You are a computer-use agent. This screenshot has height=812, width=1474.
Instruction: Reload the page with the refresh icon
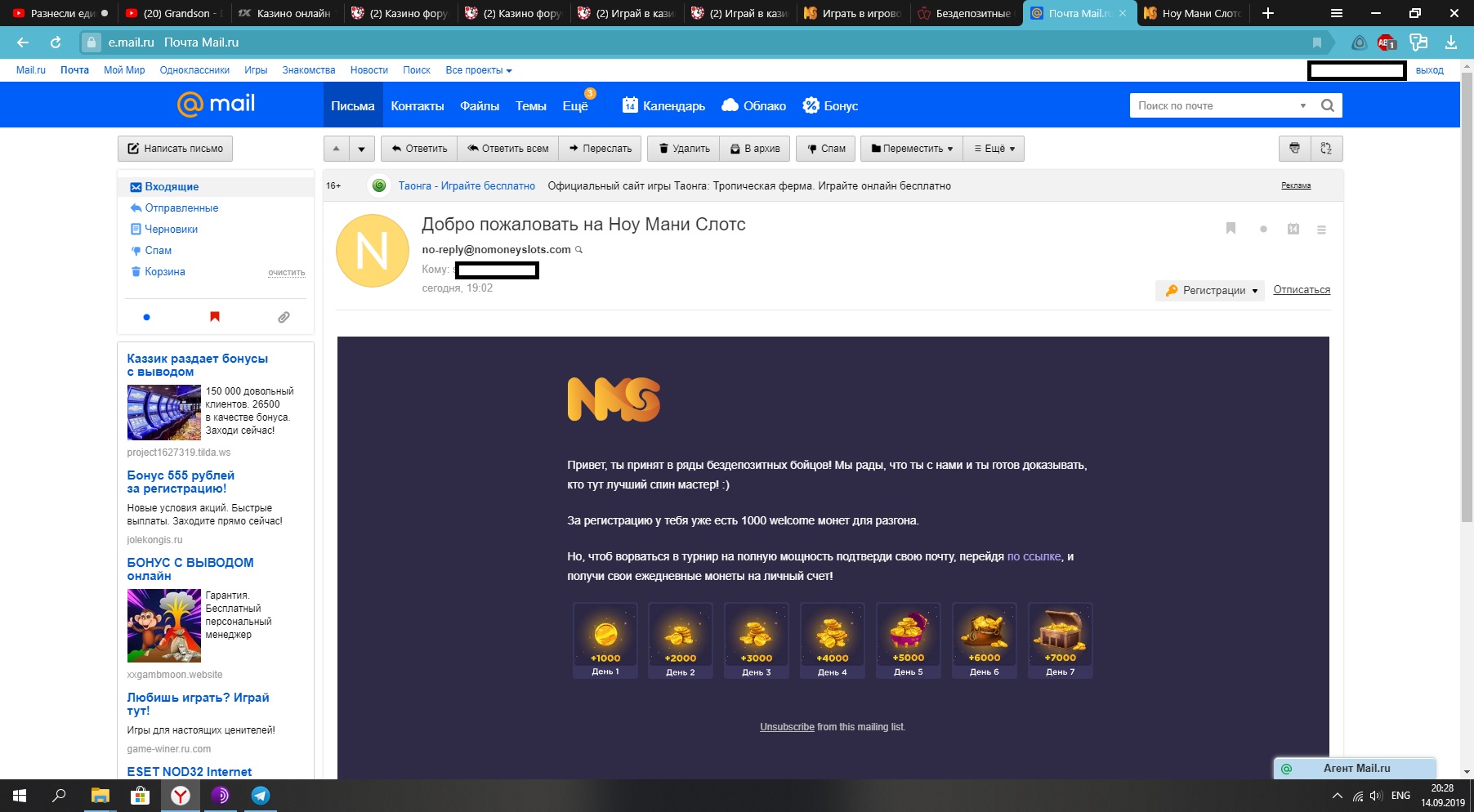(56, 42)
